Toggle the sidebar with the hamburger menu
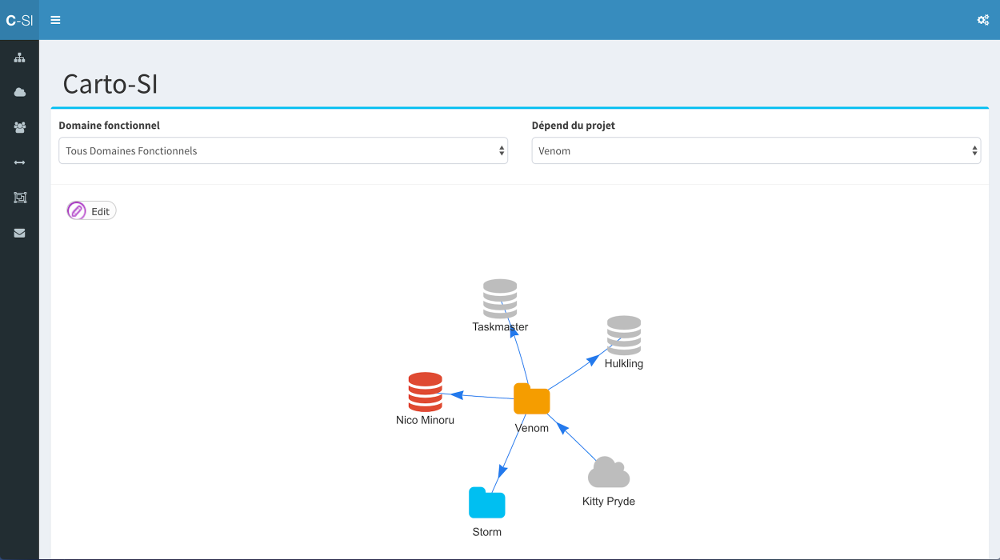The image size is (1000, 560). tap(55, 20)
